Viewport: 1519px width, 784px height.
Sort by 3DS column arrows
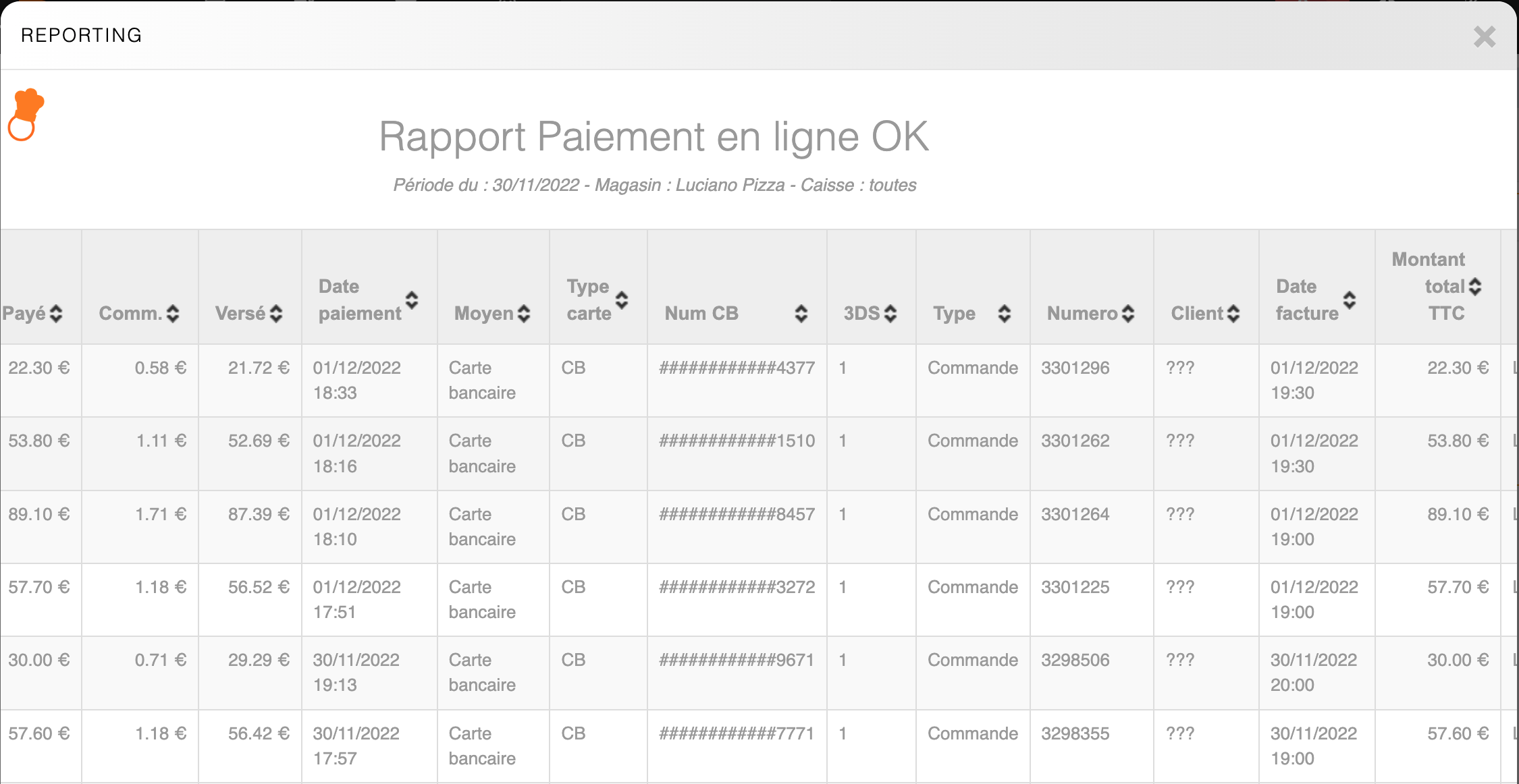pyautogui.click(x=890, y=314)
